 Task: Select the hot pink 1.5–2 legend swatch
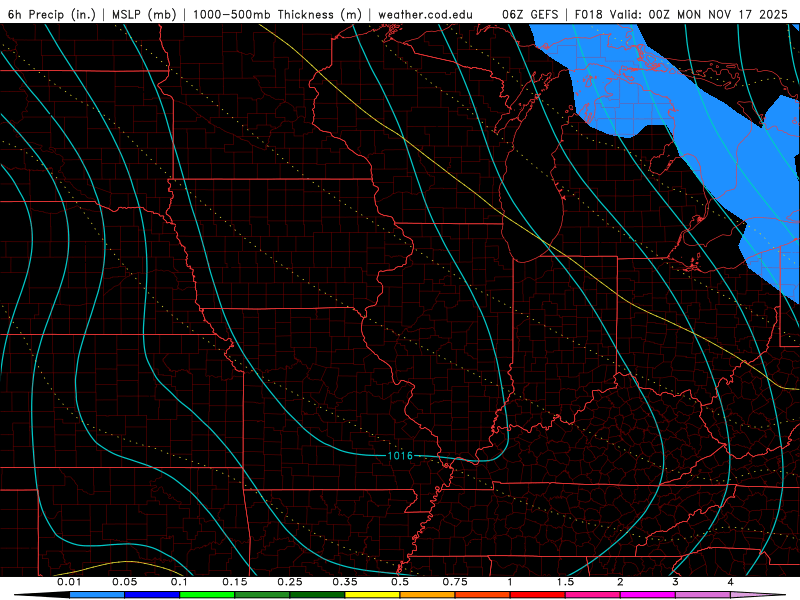[593, 595]
